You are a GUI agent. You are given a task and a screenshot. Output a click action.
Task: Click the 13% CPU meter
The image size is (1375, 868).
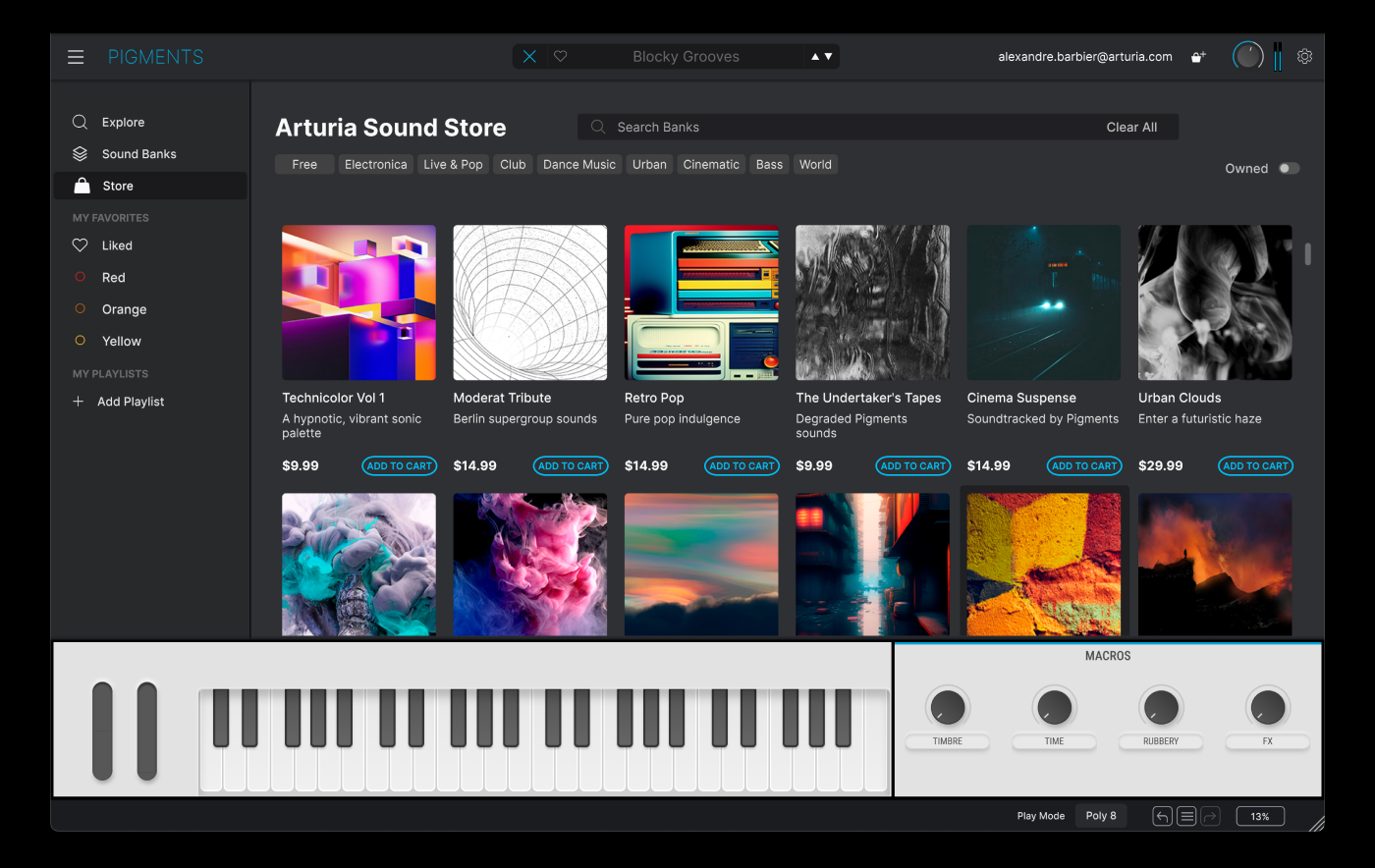(1260, 816)
